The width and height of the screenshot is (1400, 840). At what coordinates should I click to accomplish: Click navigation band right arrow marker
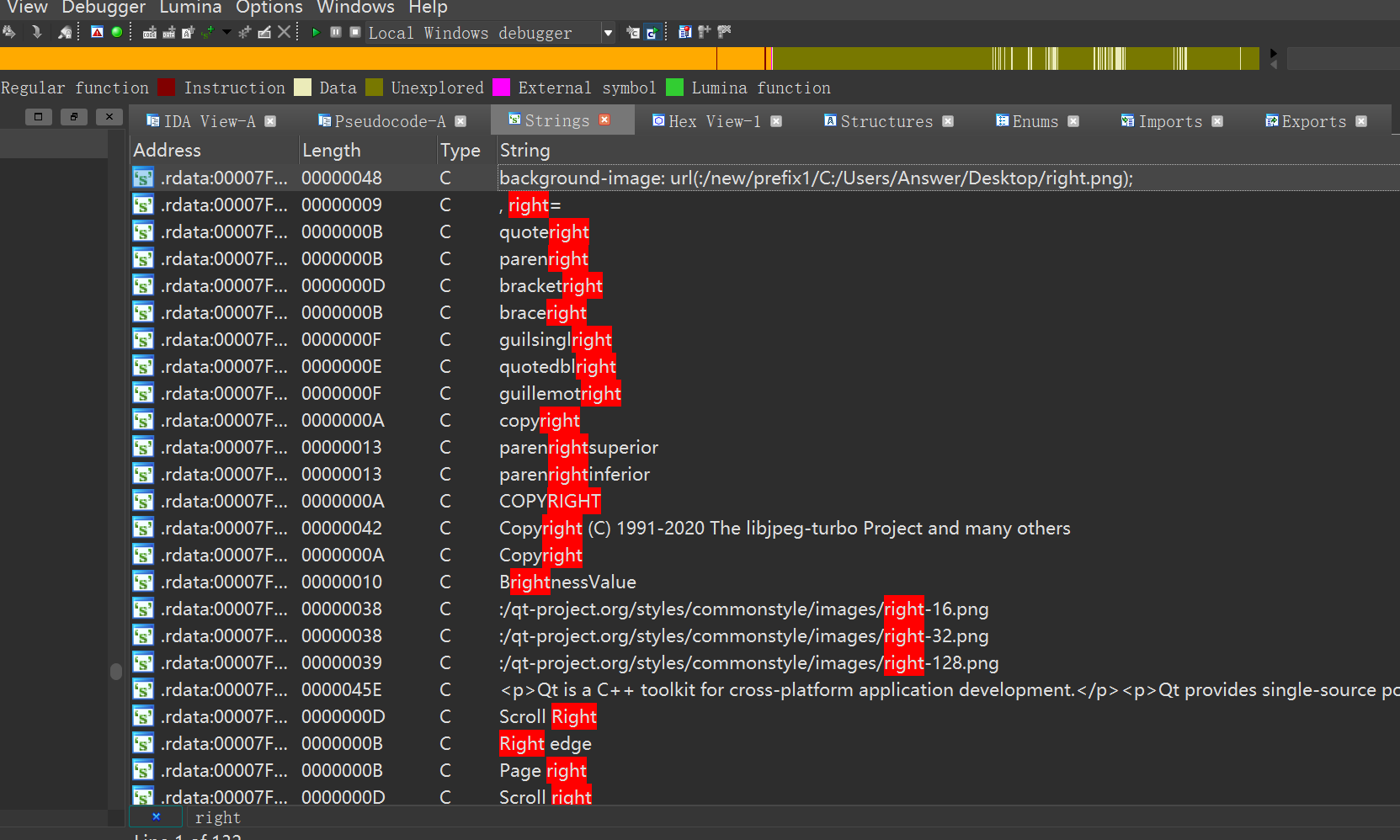coord(1273,53)
